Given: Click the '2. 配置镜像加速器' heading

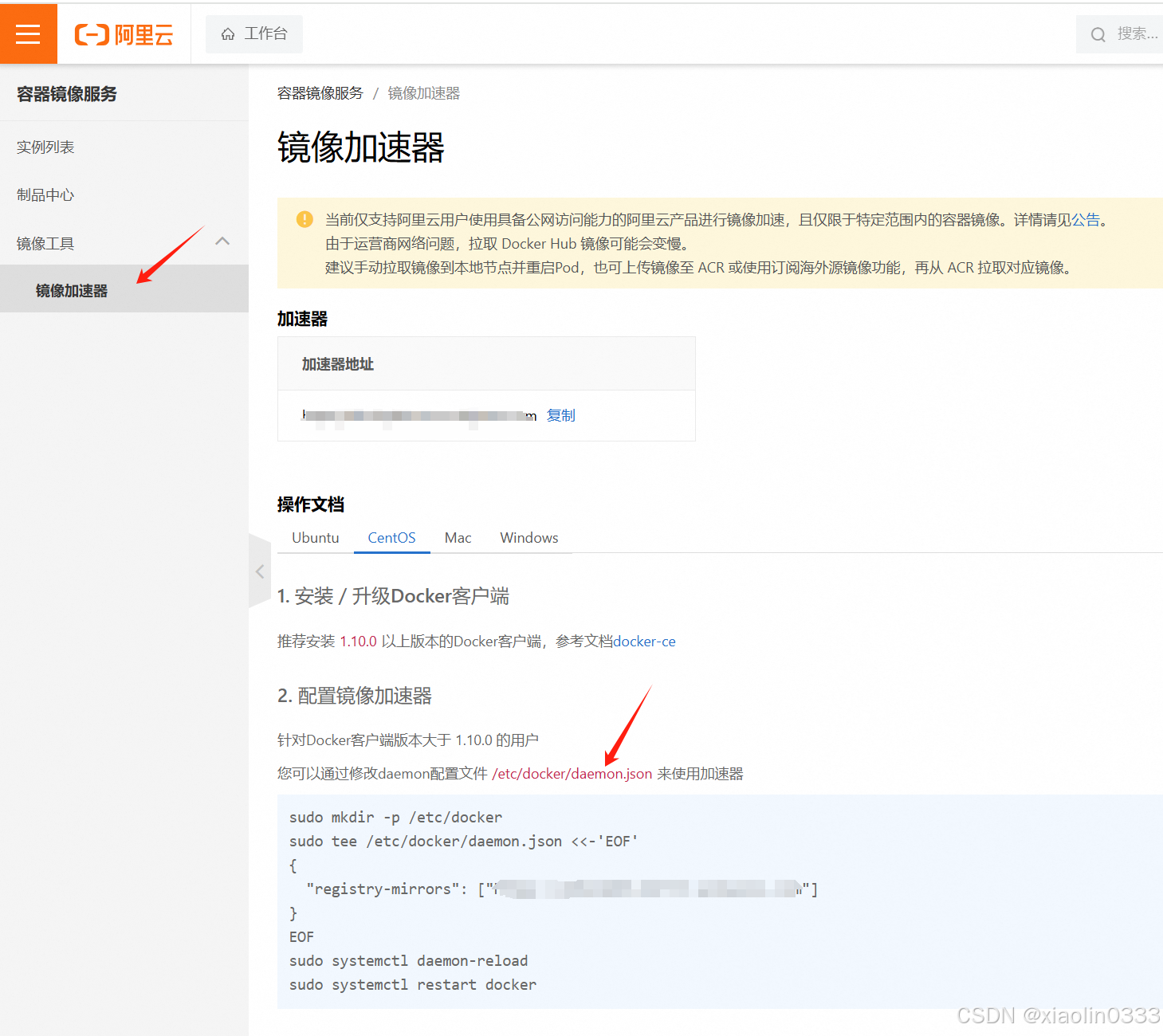Looking at the screenshot, I should point(355,696).
